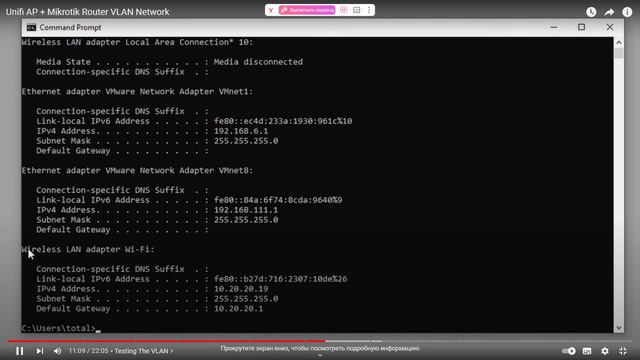Click the address fe80::84a:6f74:8cda:9640%9

[278, 200]
